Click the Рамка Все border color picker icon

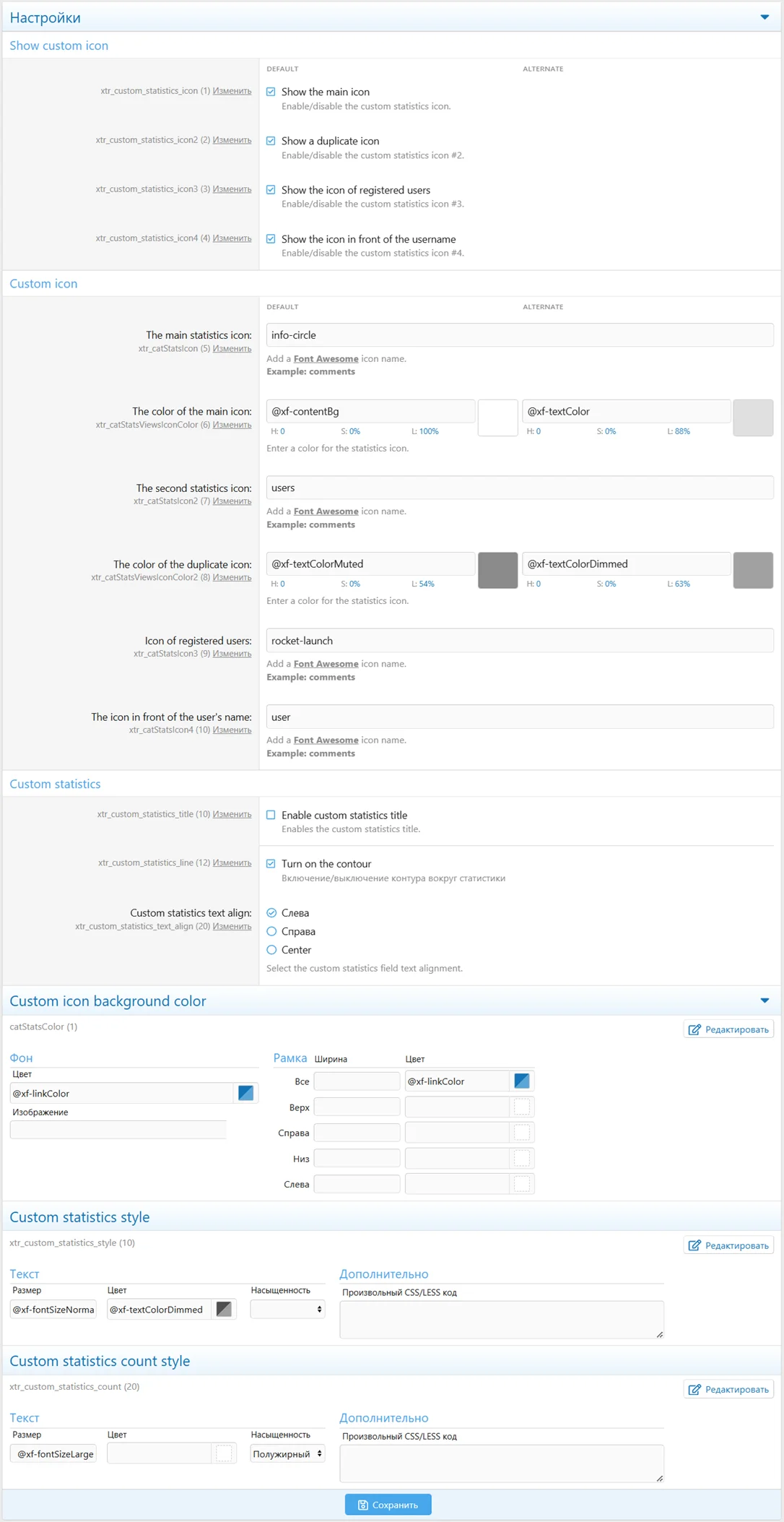[521, 1081]
